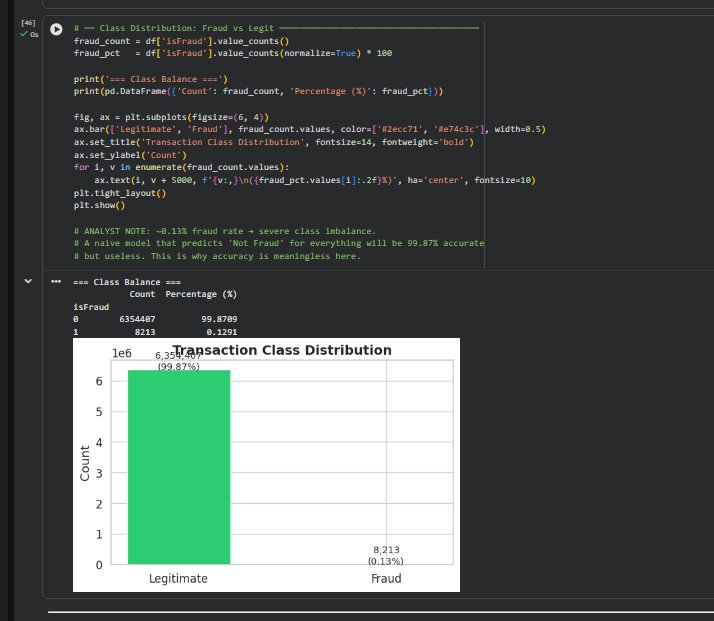Click the y-axis tick label 6

(x=99, y=382)
